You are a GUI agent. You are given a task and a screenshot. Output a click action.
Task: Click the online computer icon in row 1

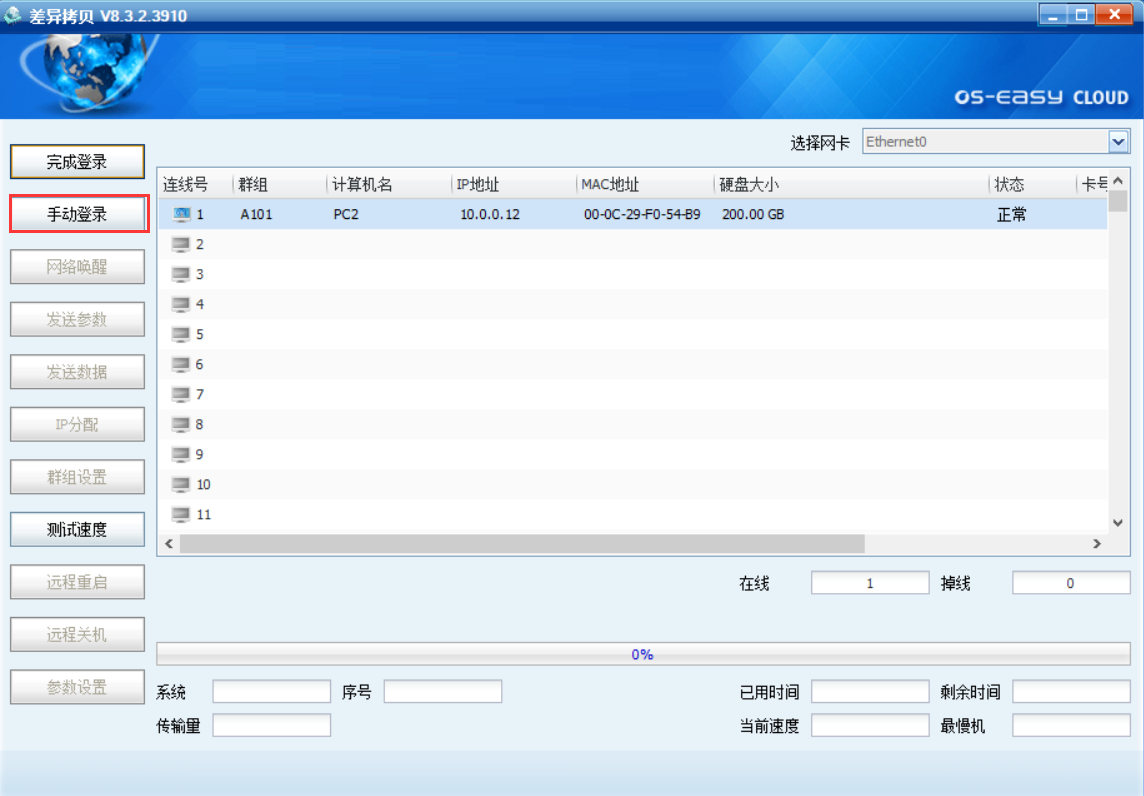pos(181,214)
